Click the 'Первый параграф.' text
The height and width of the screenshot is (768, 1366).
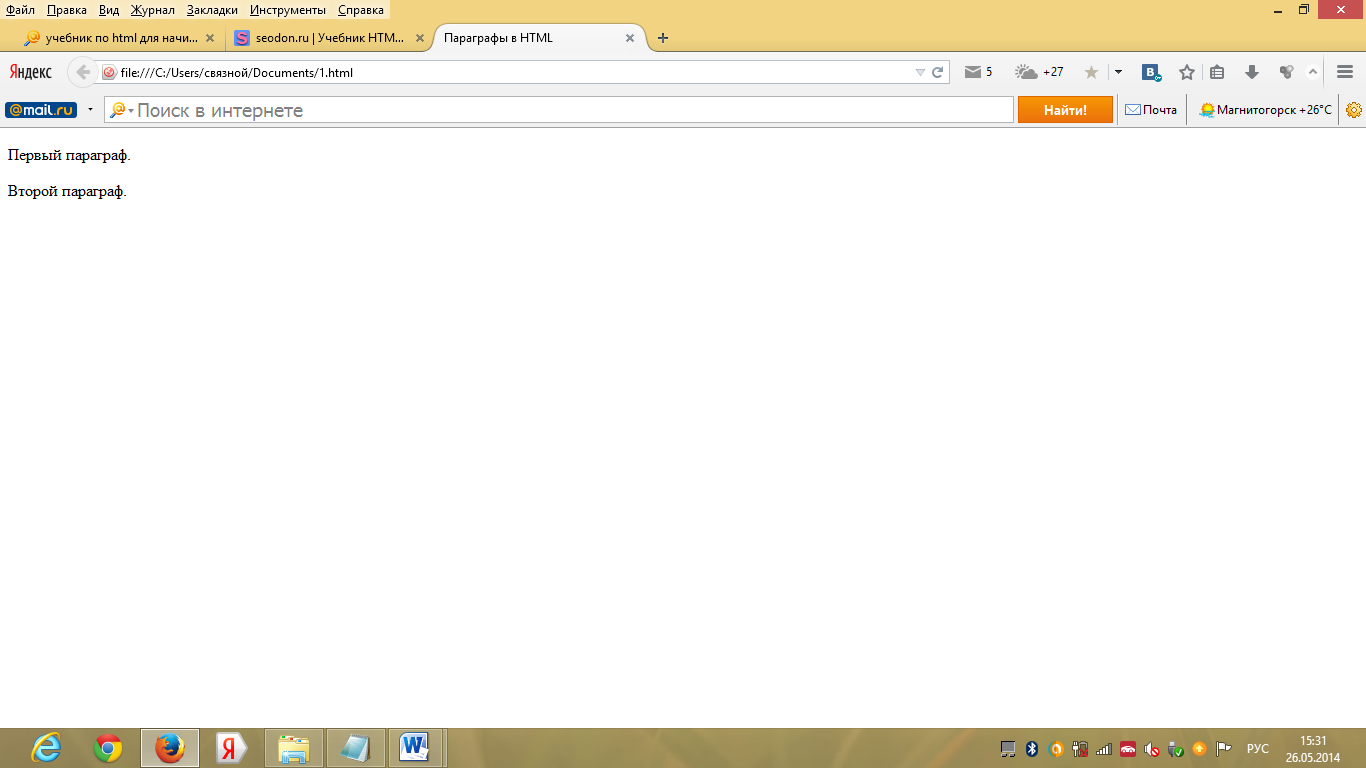(69, 155)
